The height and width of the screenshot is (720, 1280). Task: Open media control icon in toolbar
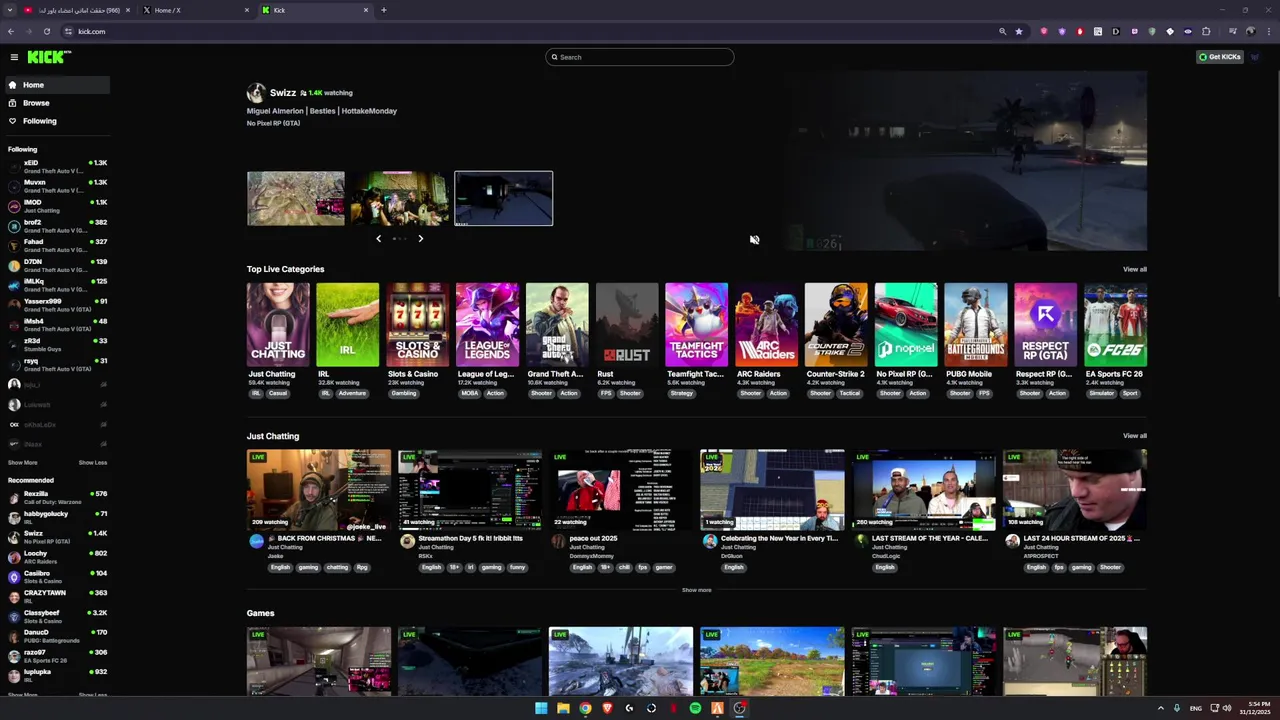point(1233,31)
